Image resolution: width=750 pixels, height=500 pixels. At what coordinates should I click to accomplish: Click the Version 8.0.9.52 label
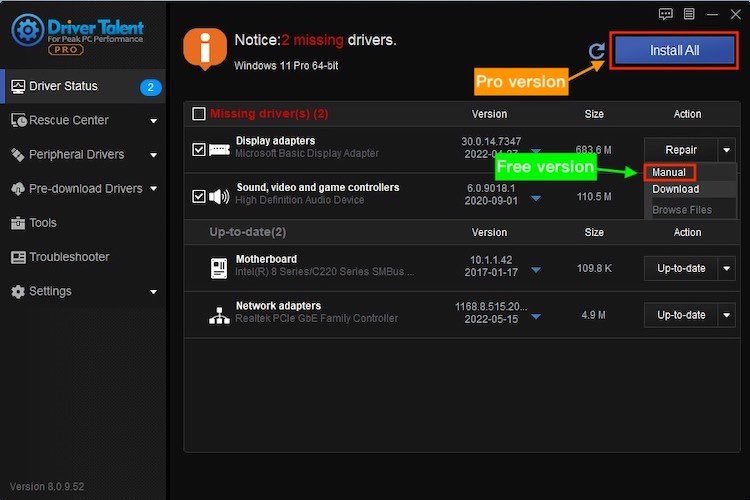pos(47,487)
